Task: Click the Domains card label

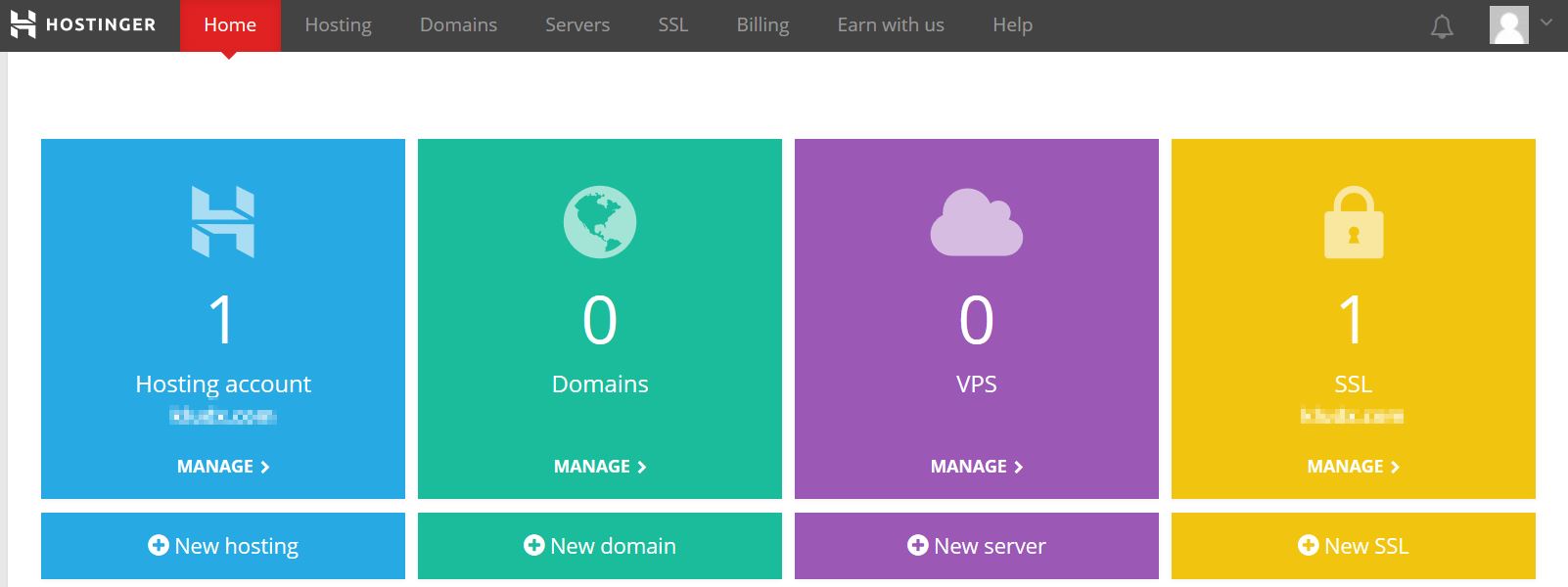Action: pos(600,384)
